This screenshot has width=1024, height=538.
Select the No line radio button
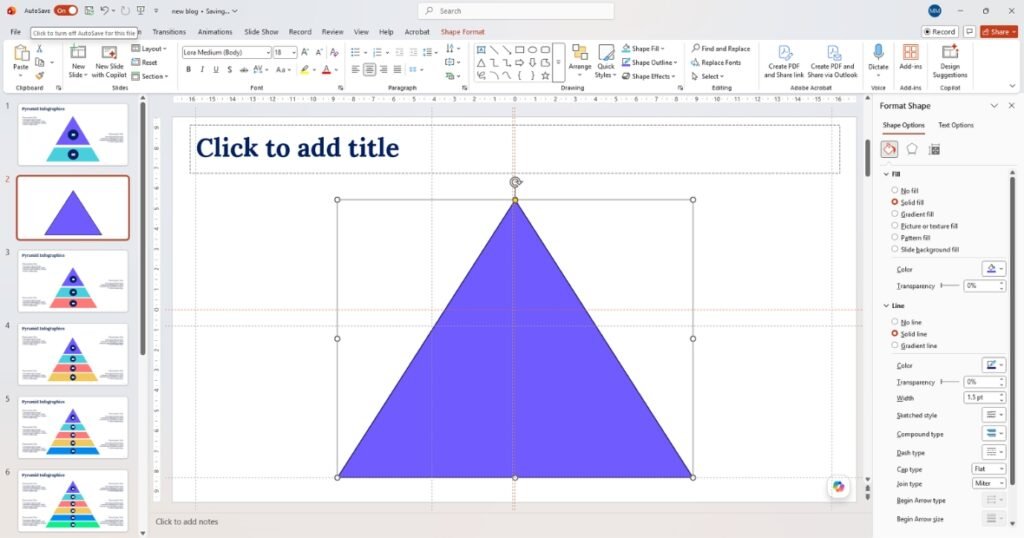click(895, 322)
